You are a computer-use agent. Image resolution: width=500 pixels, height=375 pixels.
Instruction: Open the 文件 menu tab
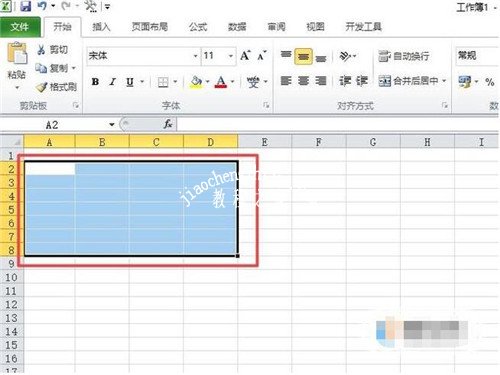pyautogui.click(x=20, y=27)
